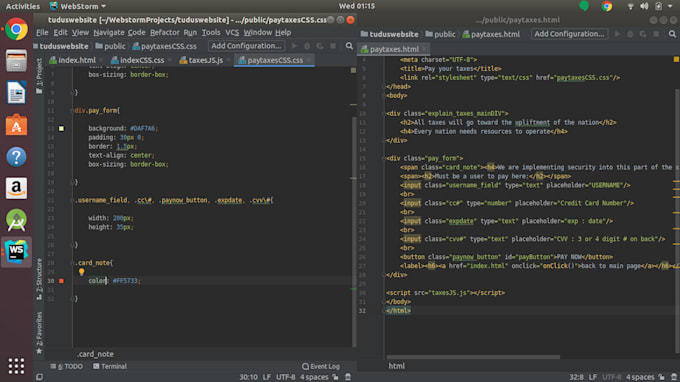
Task: Select the paytaxes.html tab in right window
Action: point(393,49)
